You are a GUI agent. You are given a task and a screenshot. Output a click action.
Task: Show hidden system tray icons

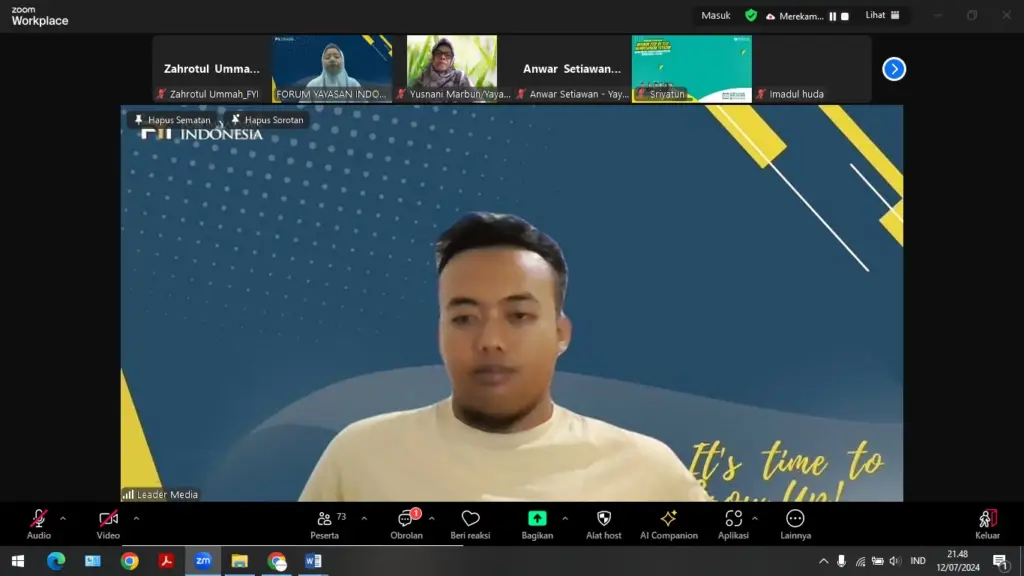coord(824,561)
